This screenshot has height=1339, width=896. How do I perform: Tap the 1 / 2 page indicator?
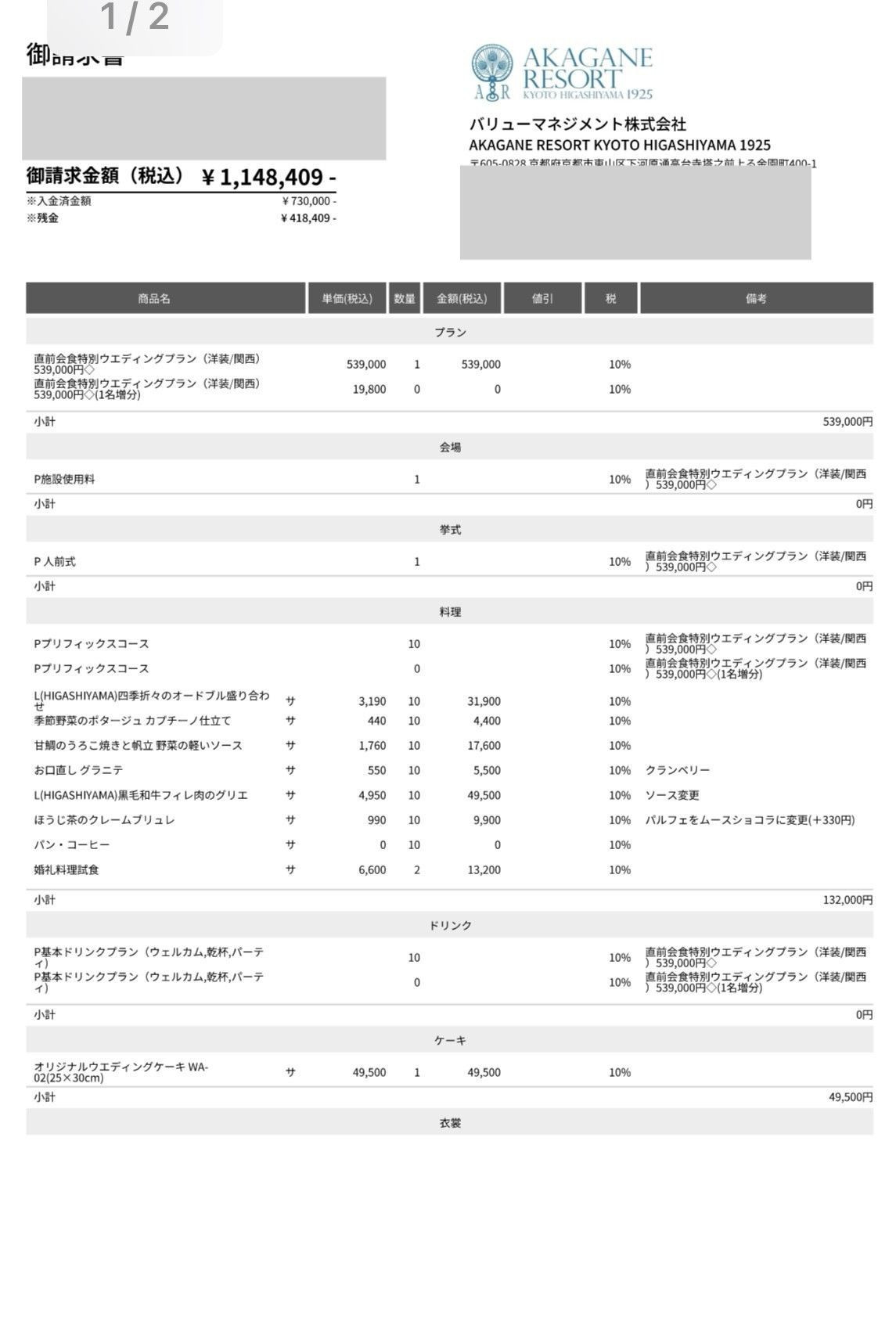(135, 17)
